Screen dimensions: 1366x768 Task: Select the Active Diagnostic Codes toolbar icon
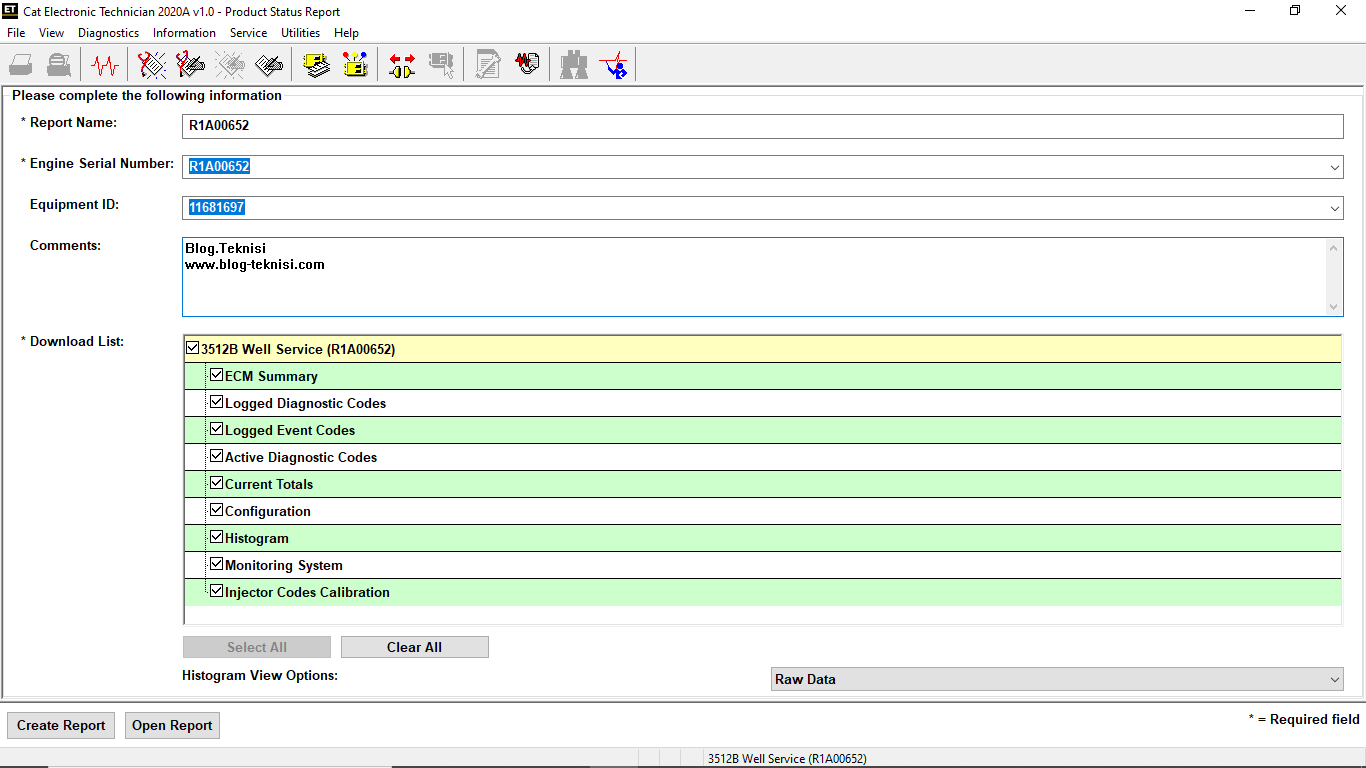click(152, 64)
